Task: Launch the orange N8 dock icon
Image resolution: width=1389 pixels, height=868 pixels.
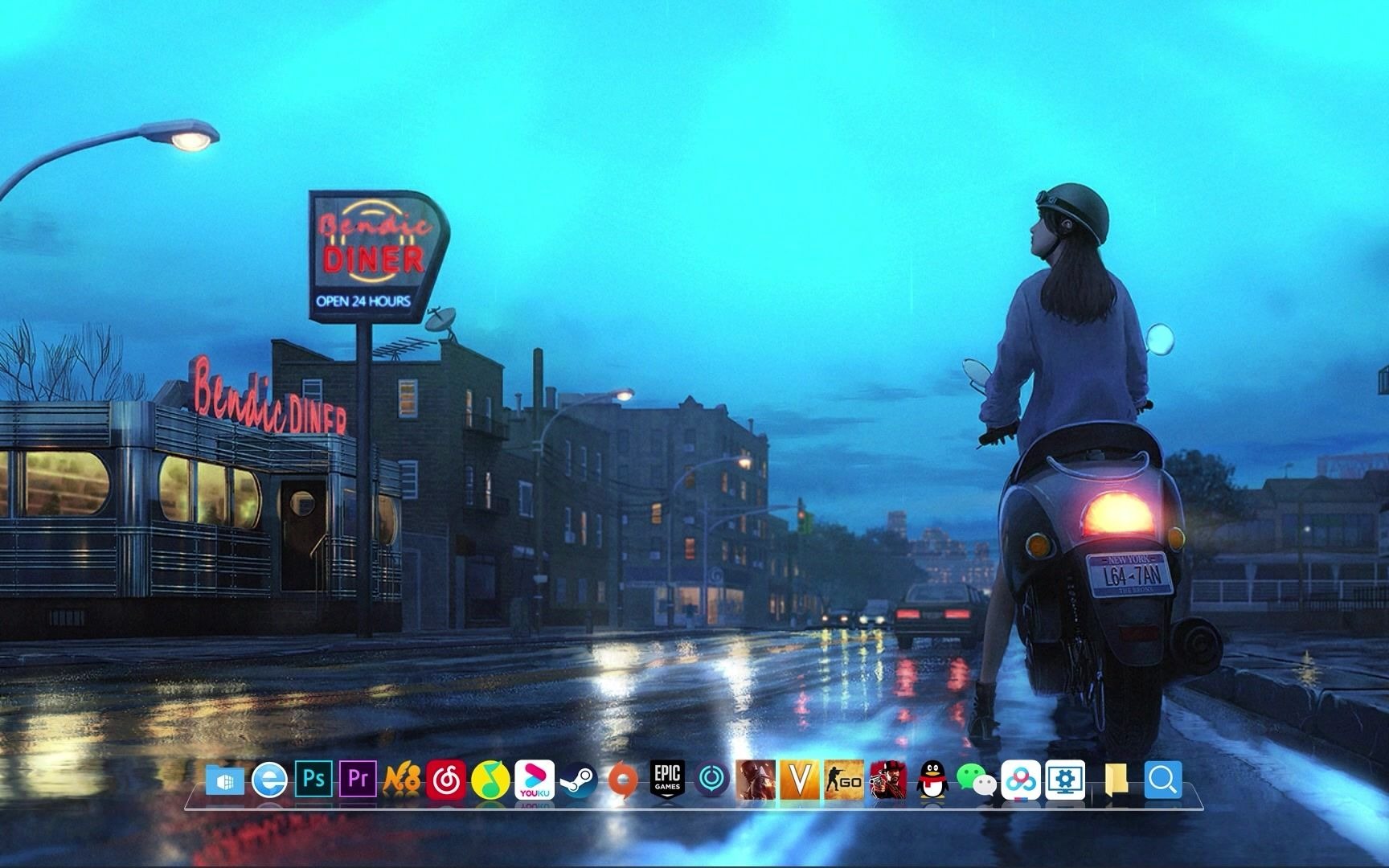Action: pyautogui.click(x=402, y=780)
